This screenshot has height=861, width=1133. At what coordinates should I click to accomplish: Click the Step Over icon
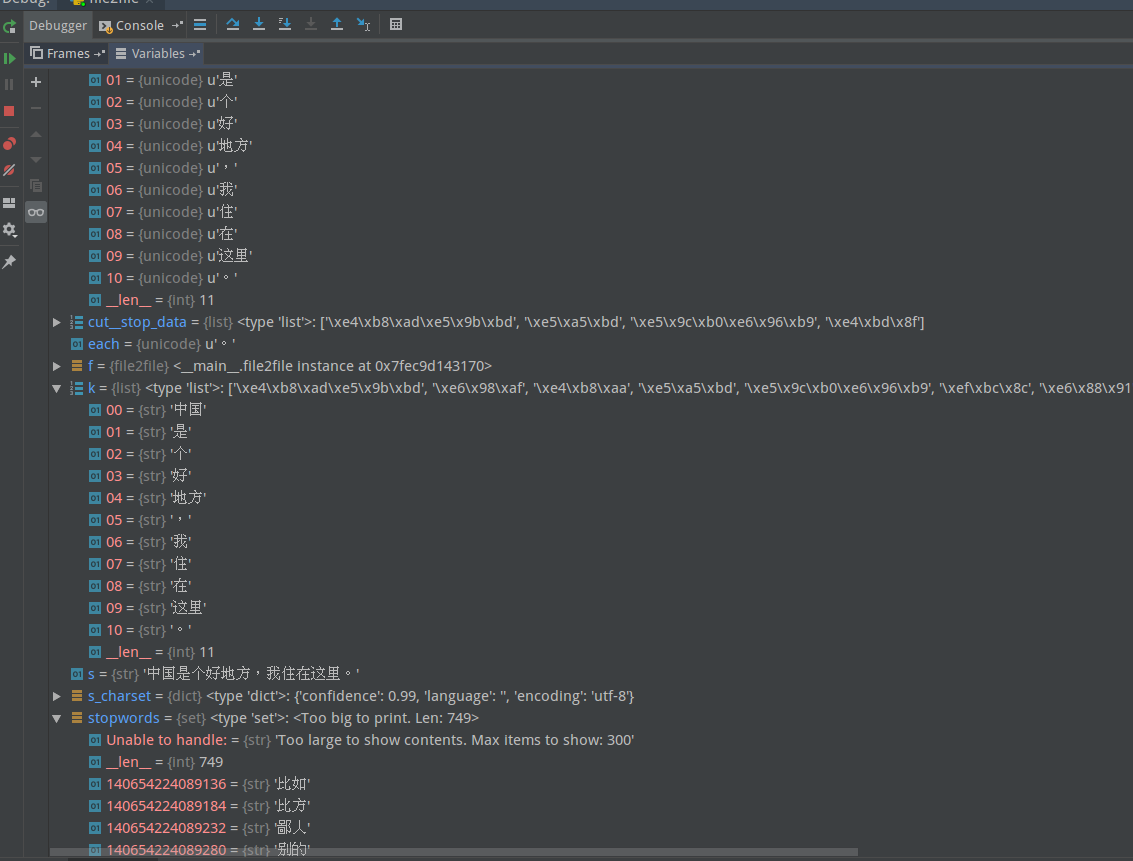click(x=233, y=25)
